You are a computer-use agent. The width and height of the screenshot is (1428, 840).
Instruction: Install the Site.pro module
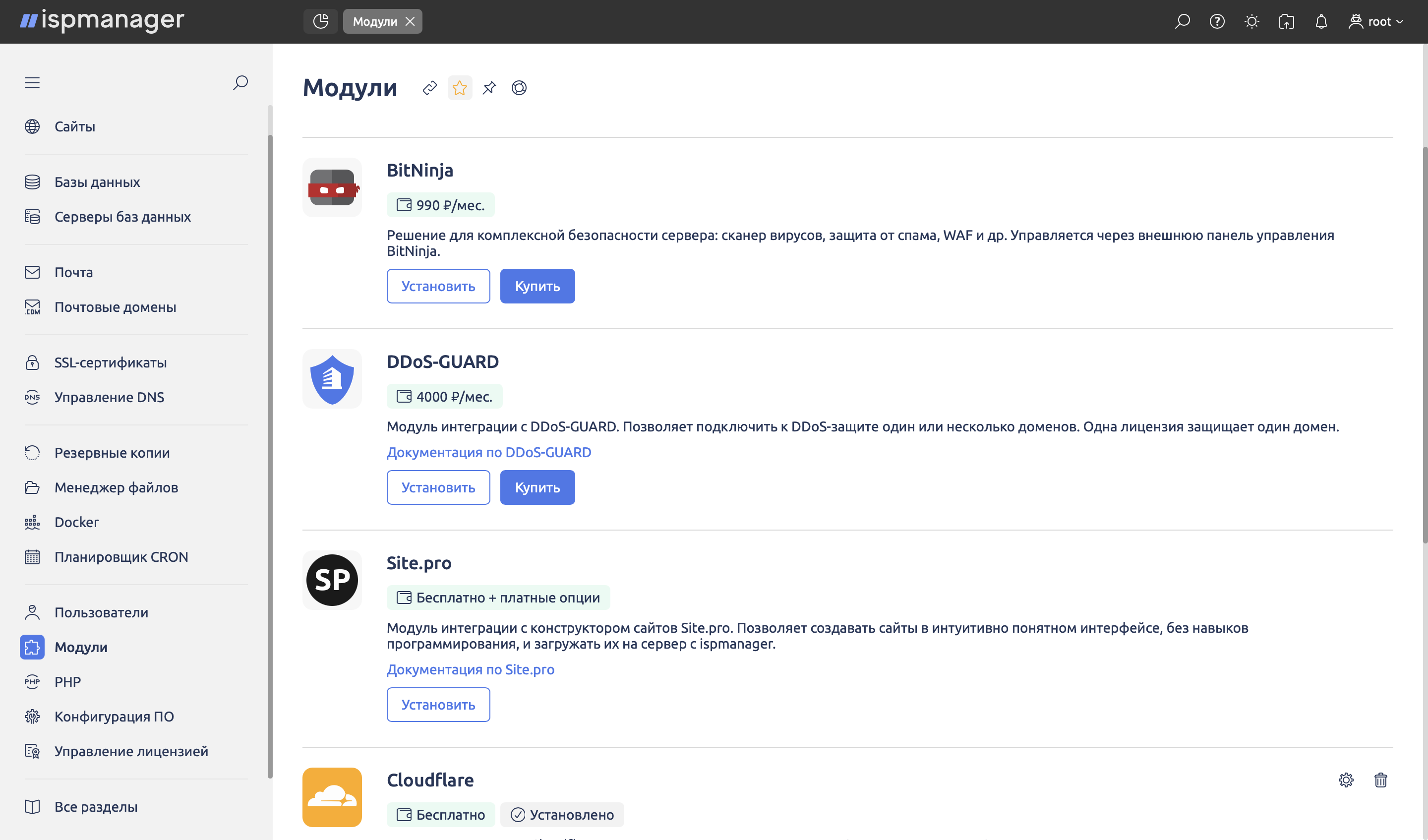(x=438, y=705)
